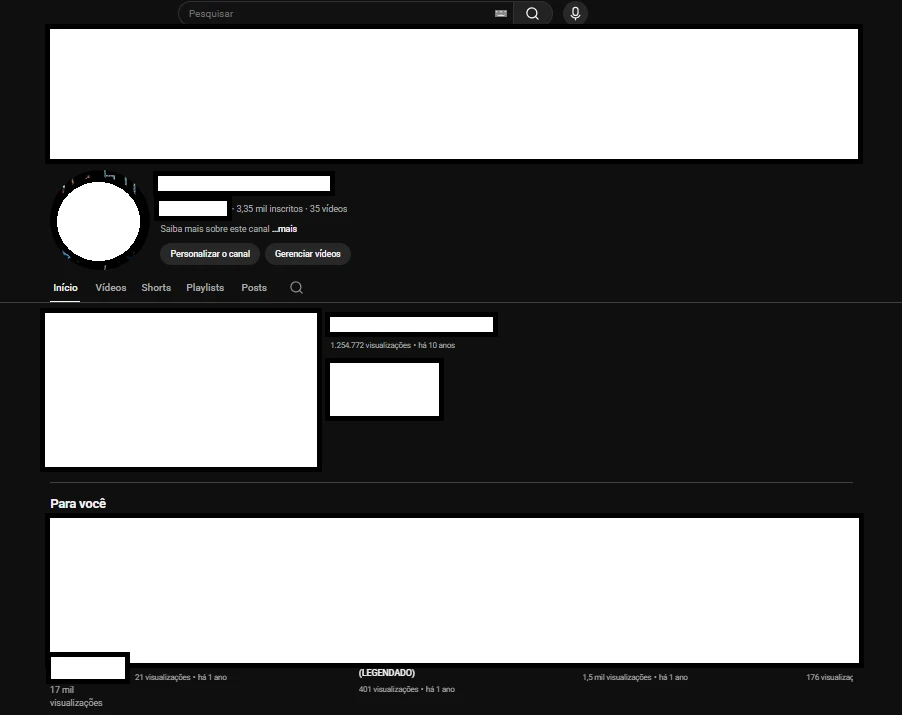The image size is (902, 715).
Task: Switch to the Posts tab
Action: pyautogui.click(x=254, y=288)
